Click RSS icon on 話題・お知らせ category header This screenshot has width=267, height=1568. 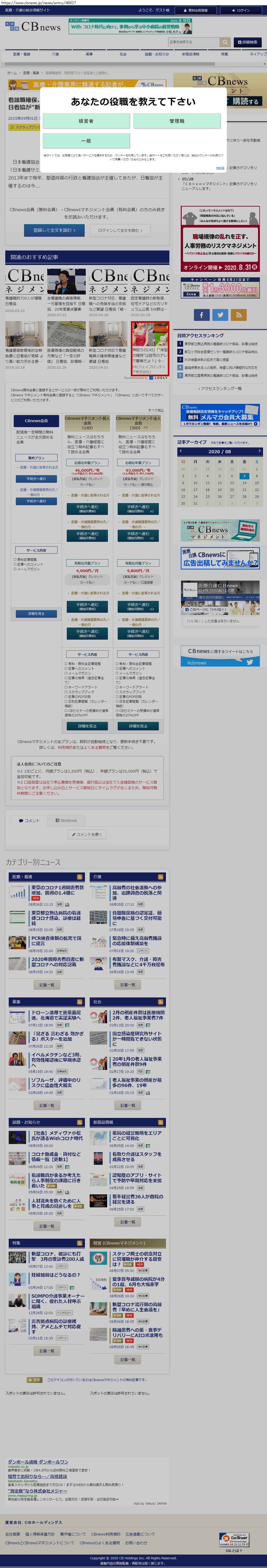click(80, 1122)
